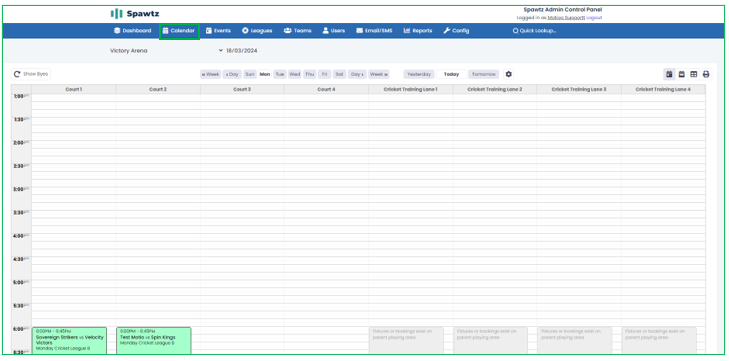Click the 5:00 time label

(21, 282)
